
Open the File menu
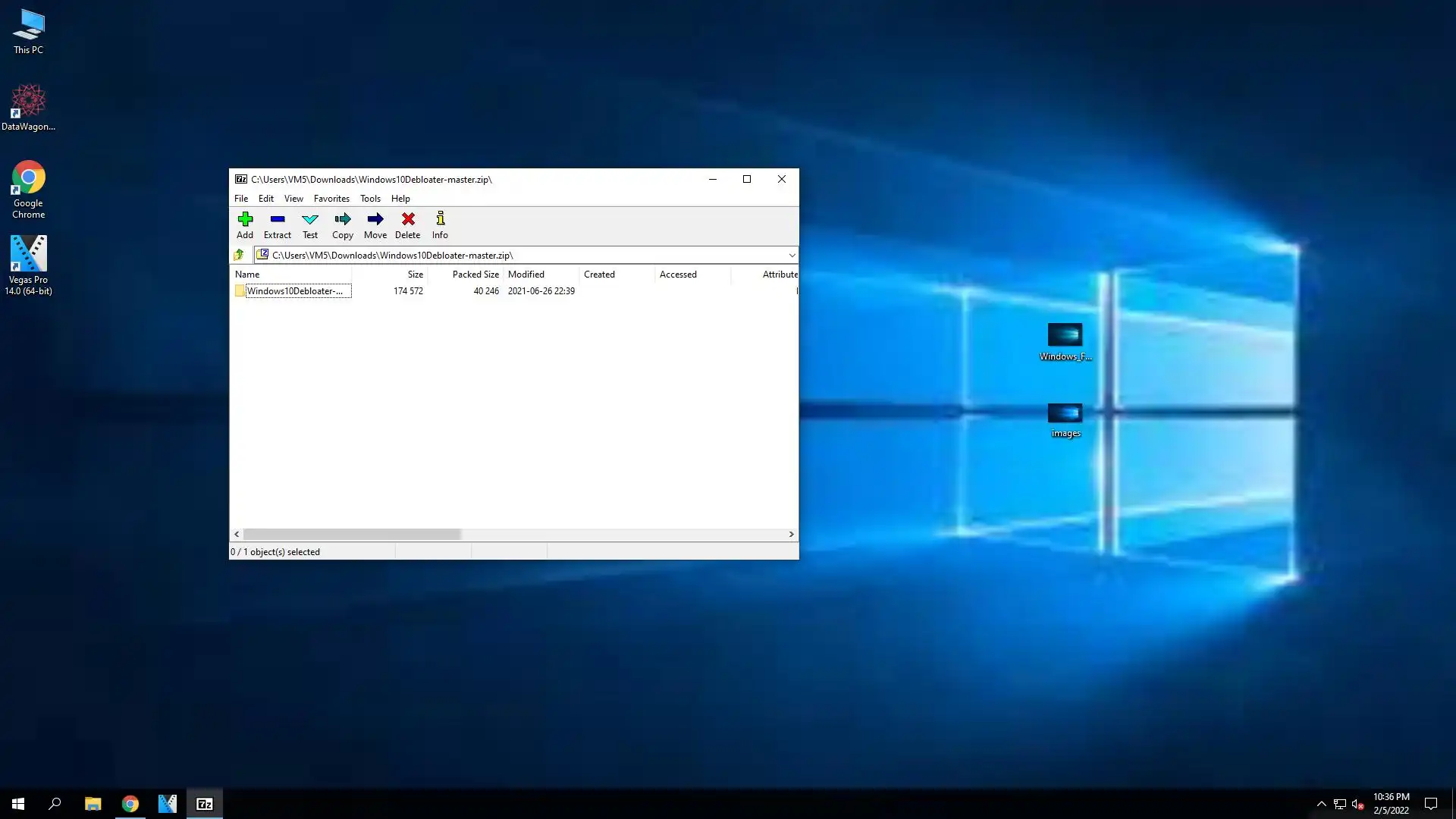point(241,199)
